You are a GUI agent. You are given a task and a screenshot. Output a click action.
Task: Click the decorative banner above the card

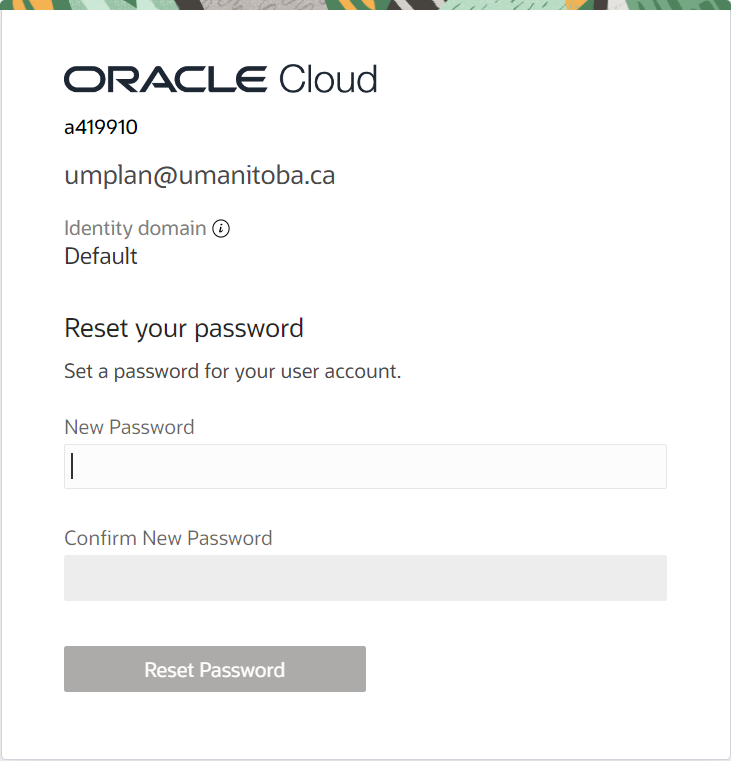coord(365,5)
